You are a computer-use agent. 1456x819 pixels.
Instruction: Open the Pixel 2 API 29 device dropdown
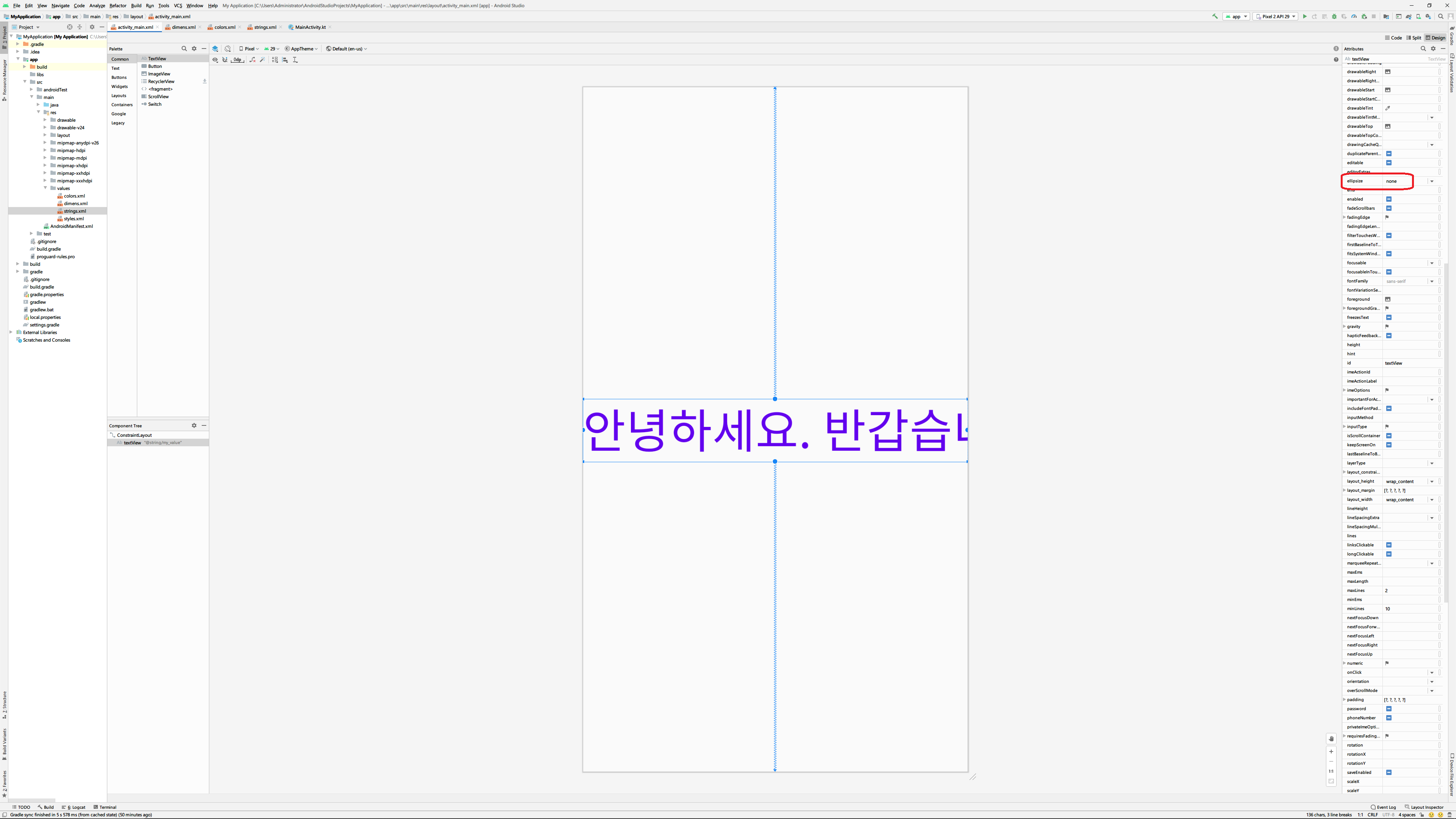(1275, 16)
